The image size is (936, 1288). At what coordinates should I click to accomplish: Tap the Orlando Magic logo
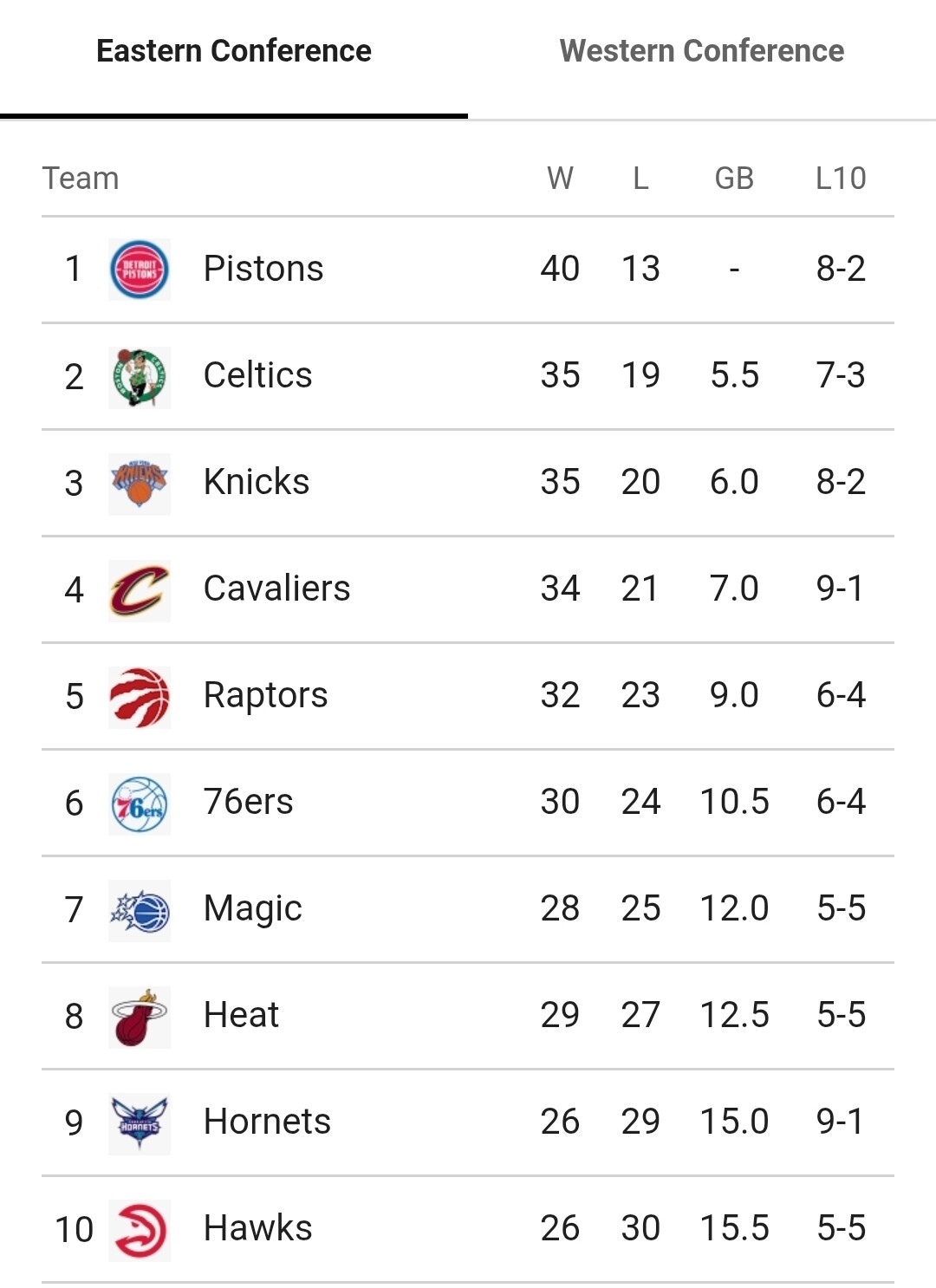(140, 909)
